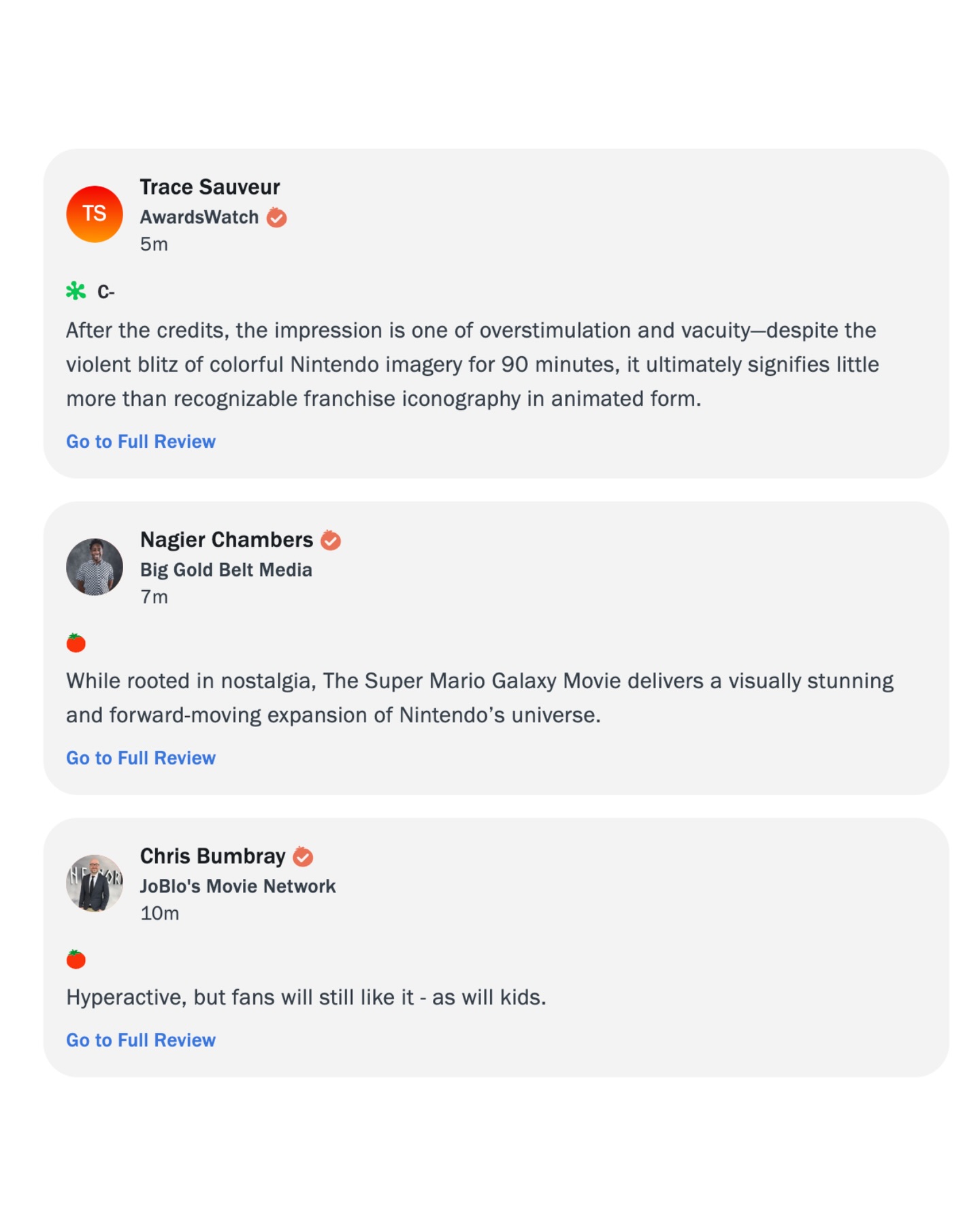Image resolution: width=980 pixels, height=1224 pixels.
Task: Open Chris Bumbray's critic name
Action: coord(212,856)
